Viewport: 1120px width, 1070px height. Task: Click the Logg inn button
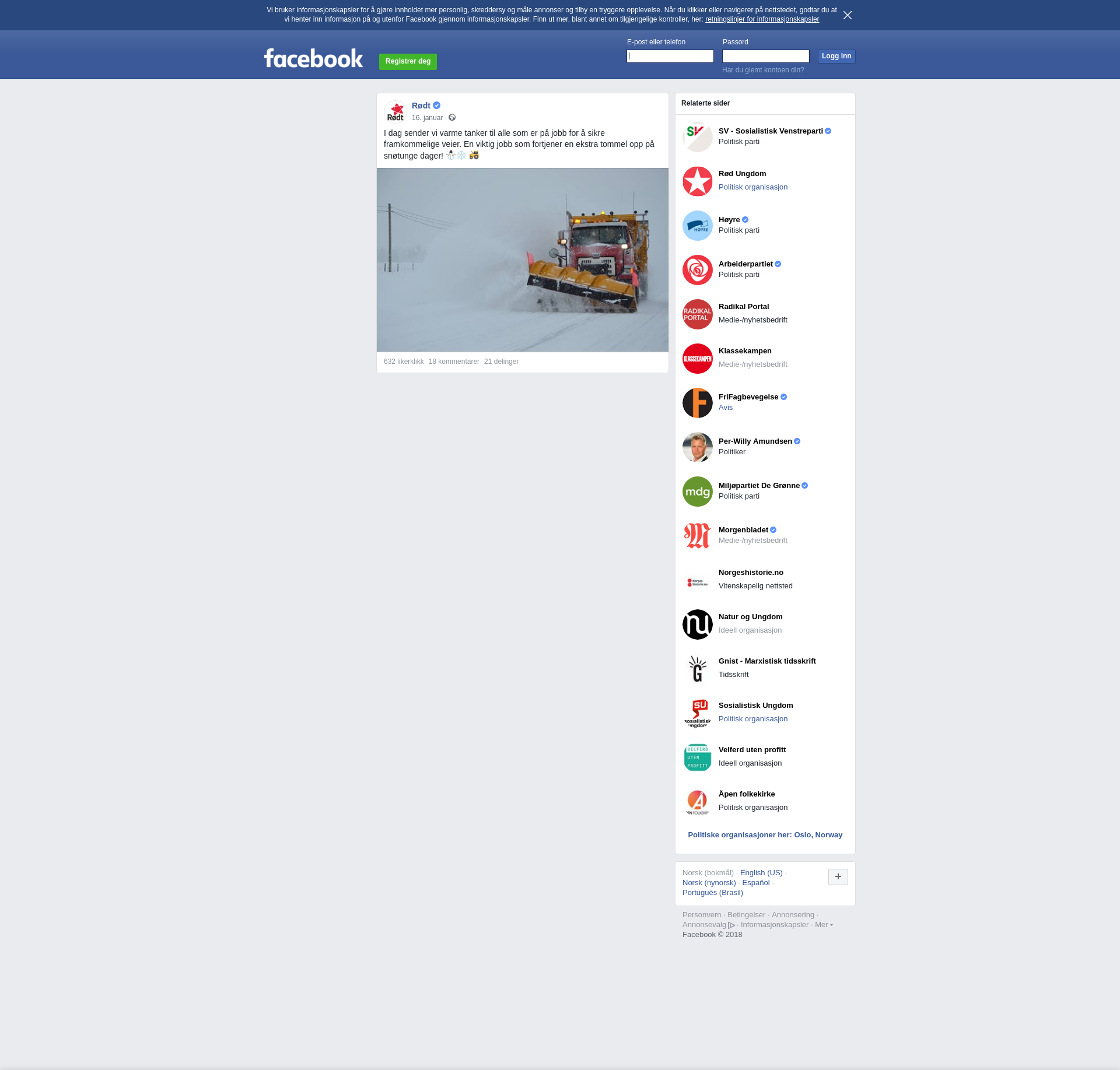(x=836, y=56)
